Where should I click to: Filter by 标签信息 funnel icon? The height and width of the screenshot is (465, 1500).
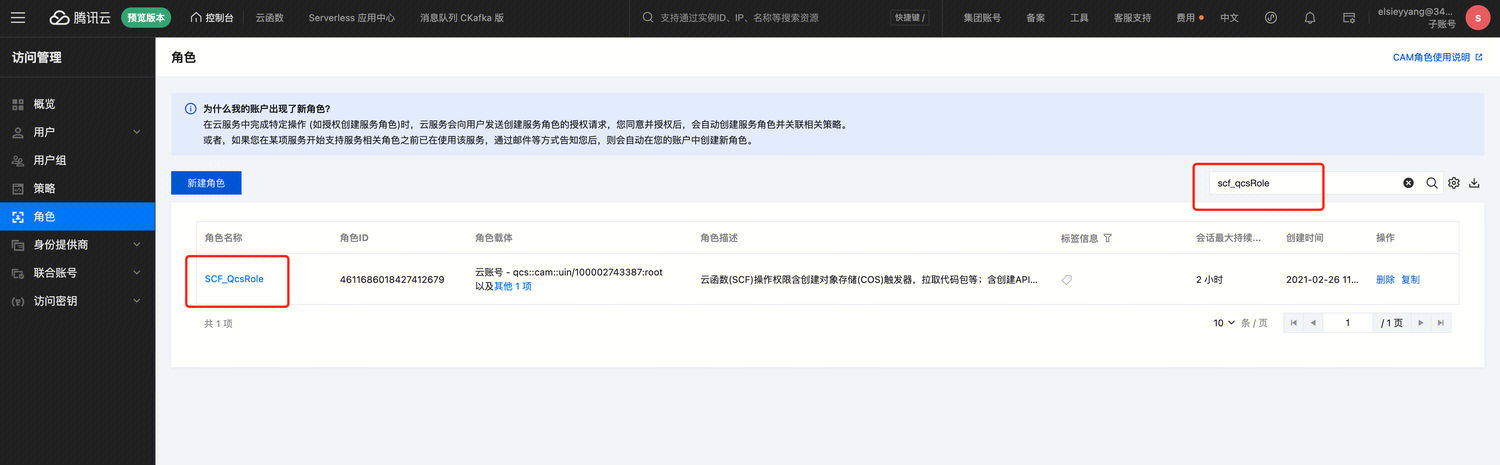1107,239
